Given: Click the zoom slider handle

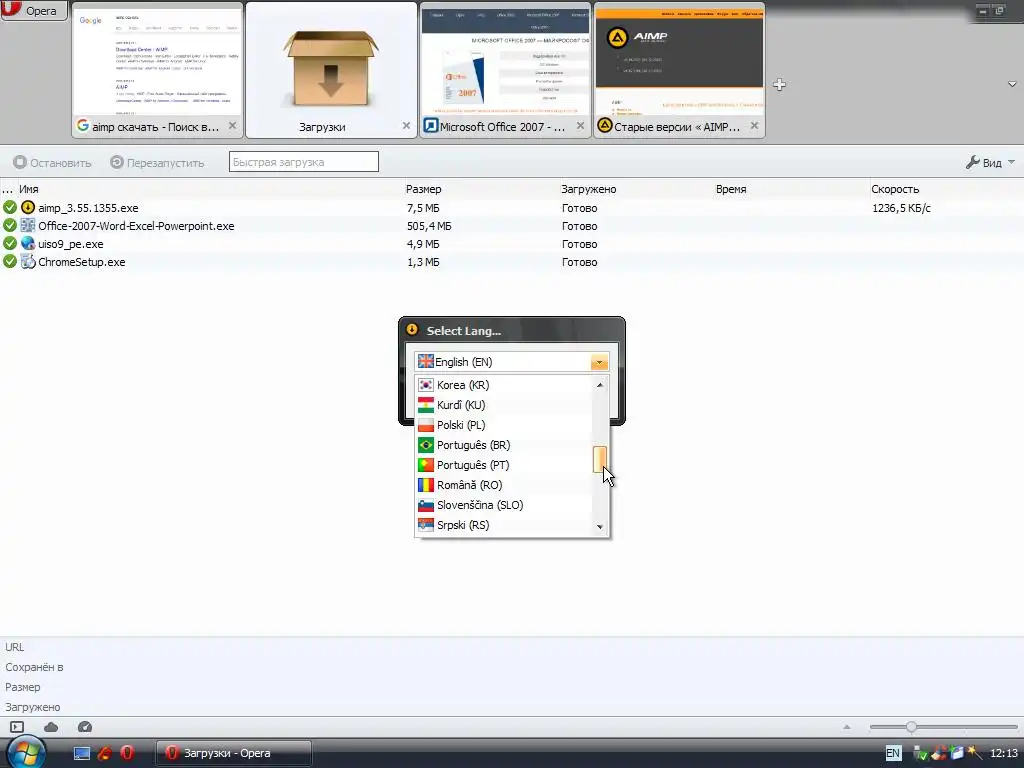Looking at the screenshot, I should (x=911, y=726).
